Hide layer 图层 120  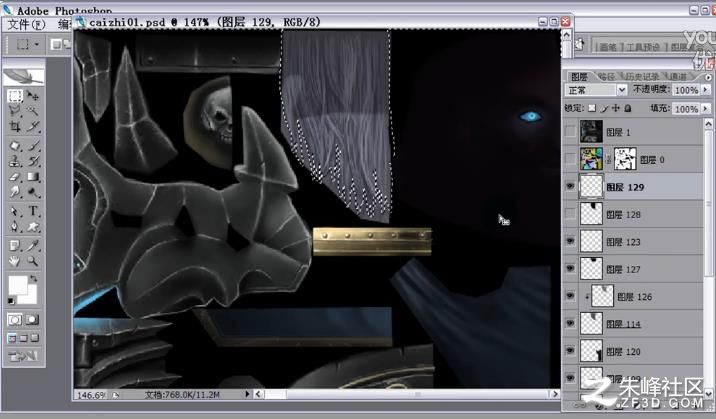pyautogui.click(x=570, y=351)
